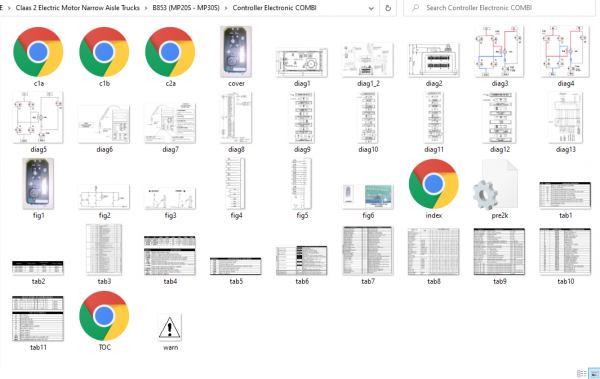Refresh the current folder view
This screenshot has height=379, width=600.
388,8
